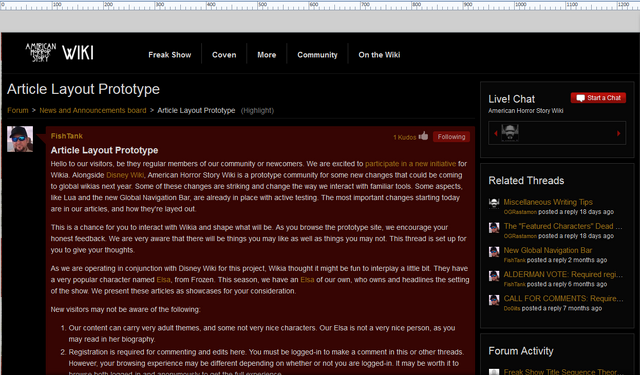Click OGRastamon under Miscellaneous Writing Tips

click(x=520, y=212)
